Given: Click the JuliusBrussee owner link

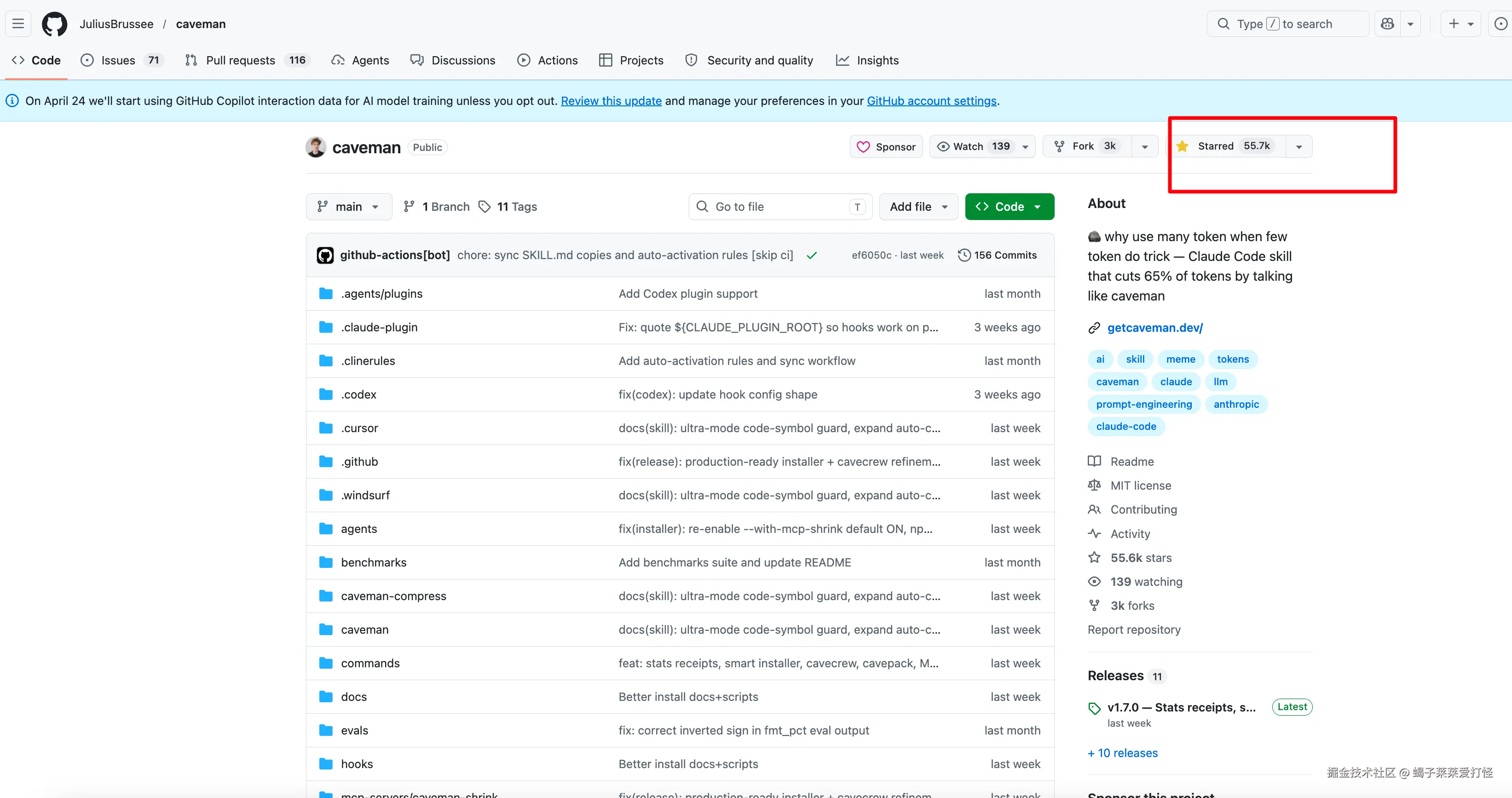Looking at the screenshot, I should [116, 24].
